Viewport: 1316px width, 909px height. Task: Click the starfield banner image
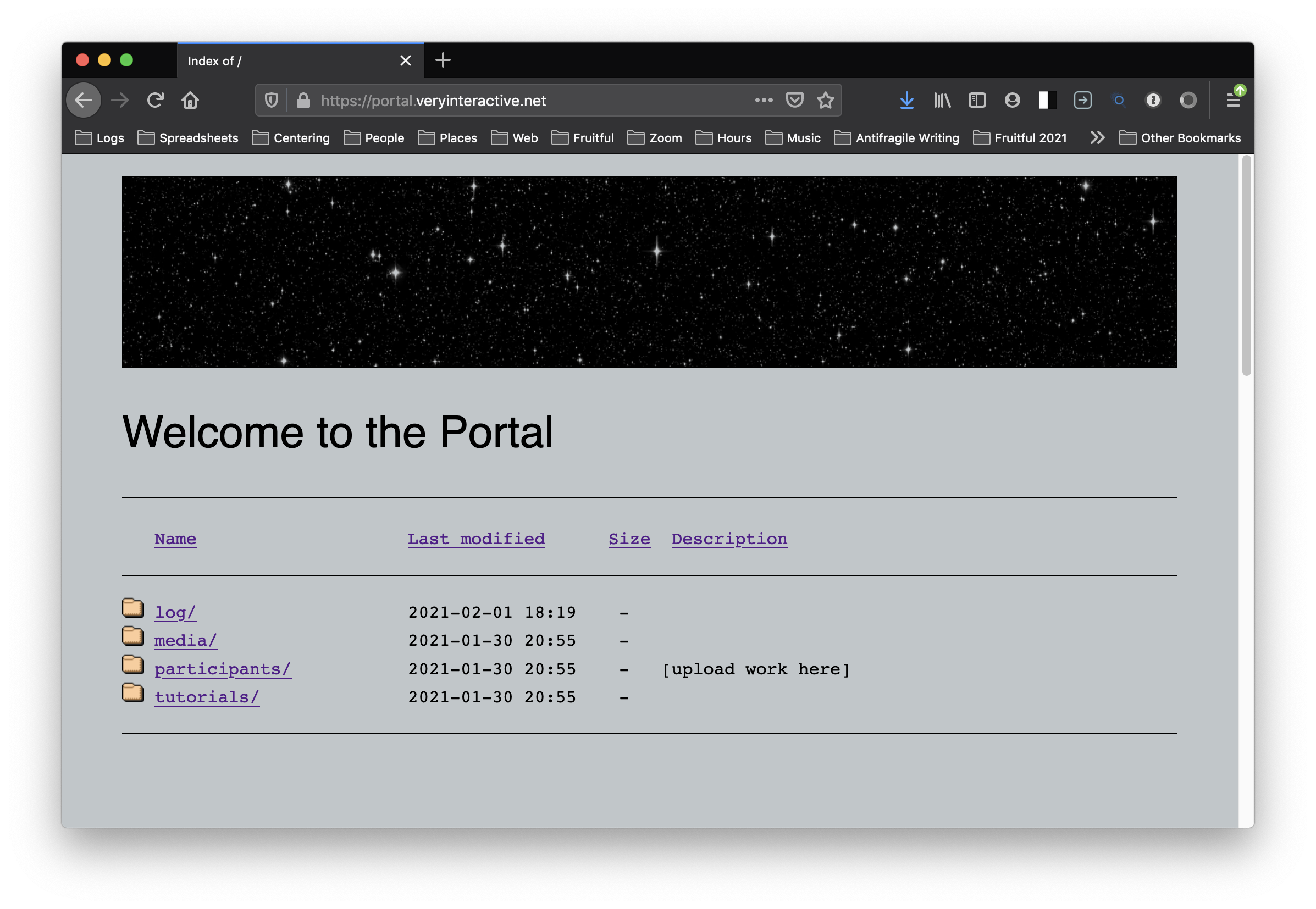point(649,271)
